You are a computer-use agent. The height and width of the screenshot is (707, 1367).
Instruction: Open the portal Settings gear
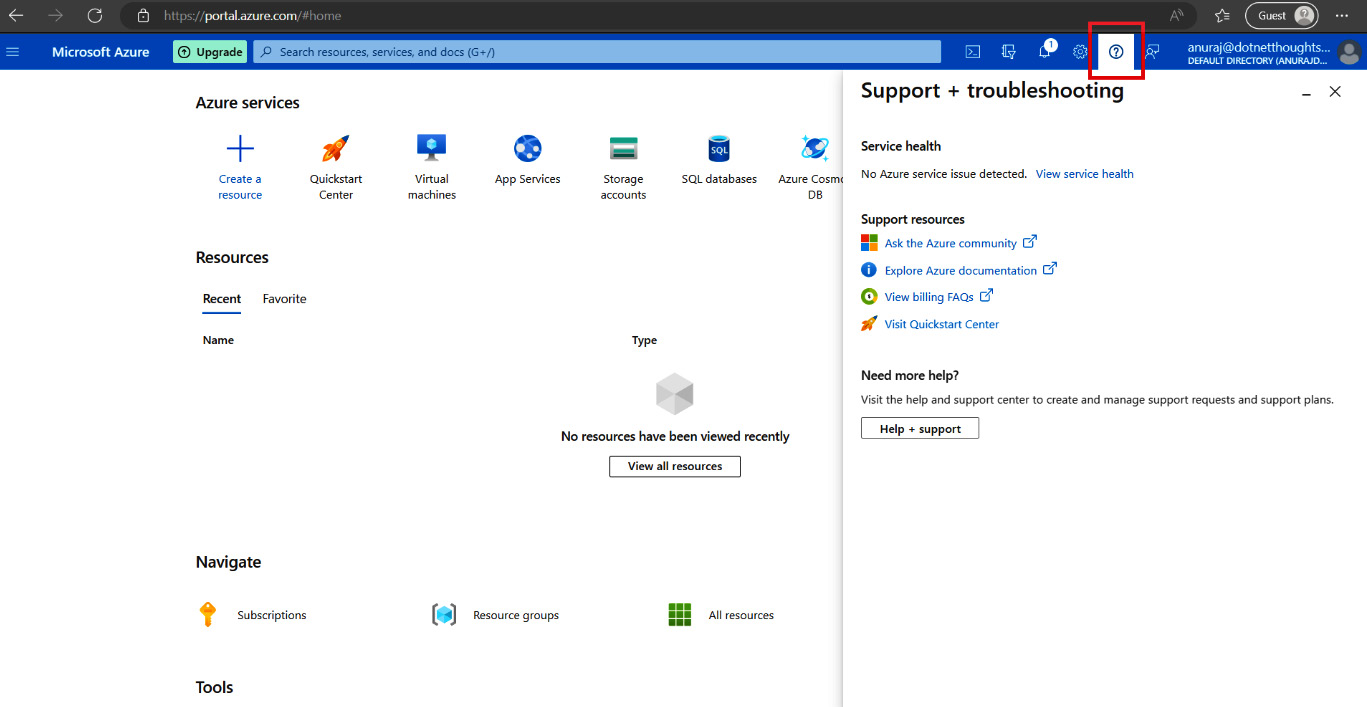tap(1080, 52)
